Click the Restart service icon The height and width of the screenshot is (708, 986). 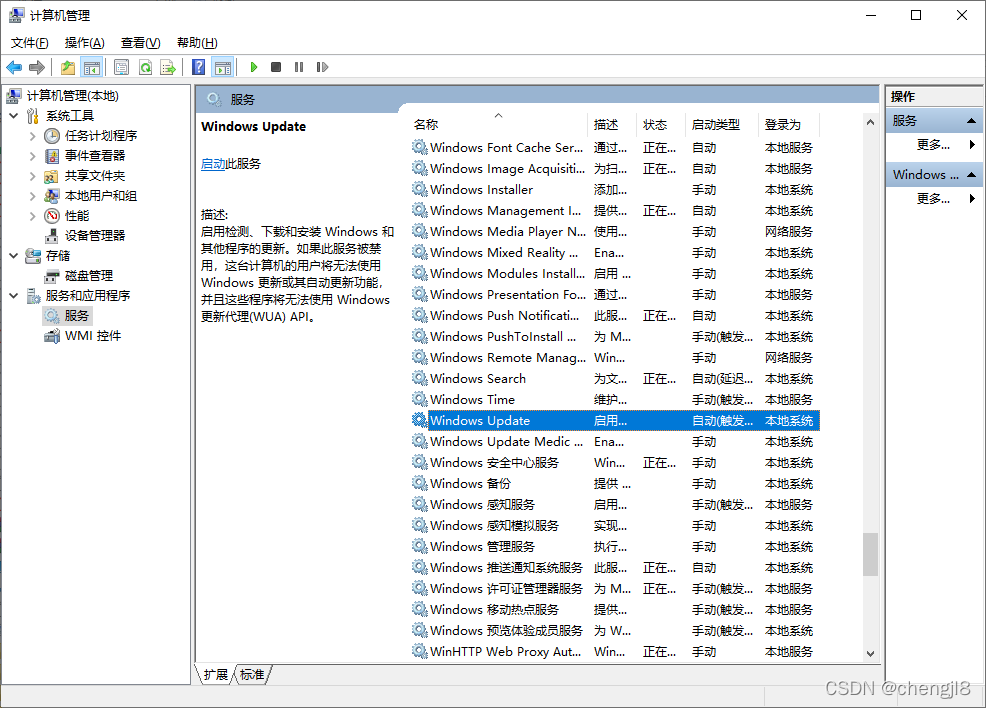pyautogui.click(x=323, y=67)
